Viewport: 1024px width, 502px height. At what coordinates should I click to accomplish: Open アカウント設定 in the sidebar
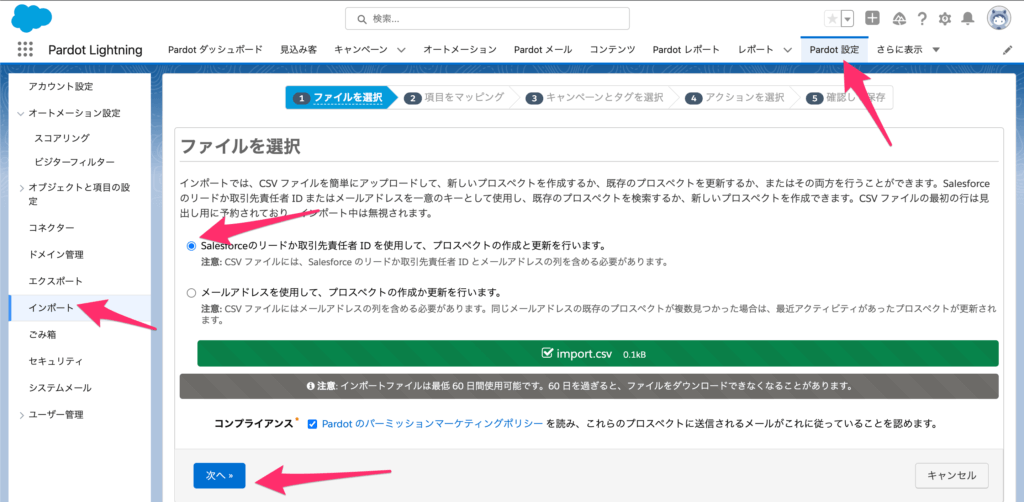coord(61,86)
